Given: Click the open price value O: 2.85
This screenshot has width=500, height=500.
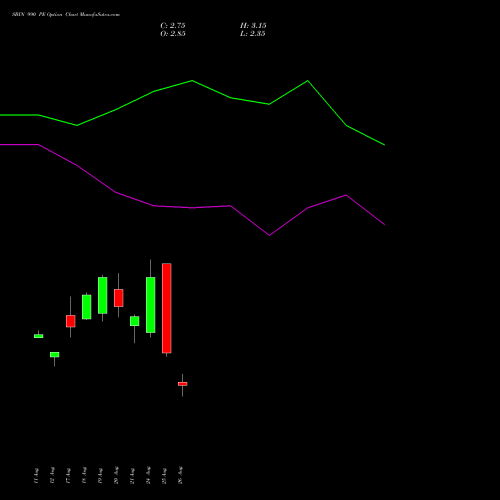Looking at the screenshot, I should coord(173,34).
